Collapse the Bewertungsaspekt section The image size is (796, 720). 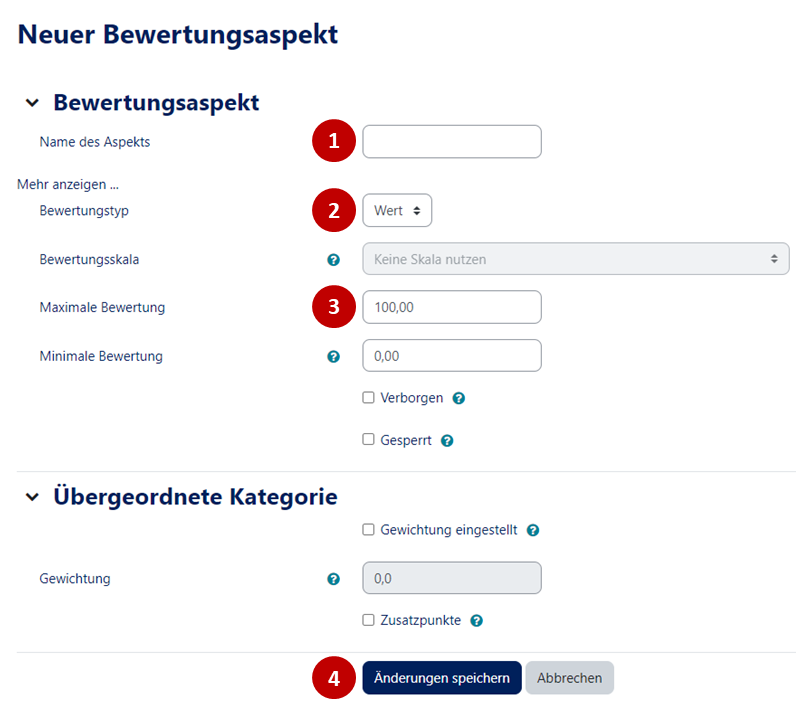[x=32, y=103]
